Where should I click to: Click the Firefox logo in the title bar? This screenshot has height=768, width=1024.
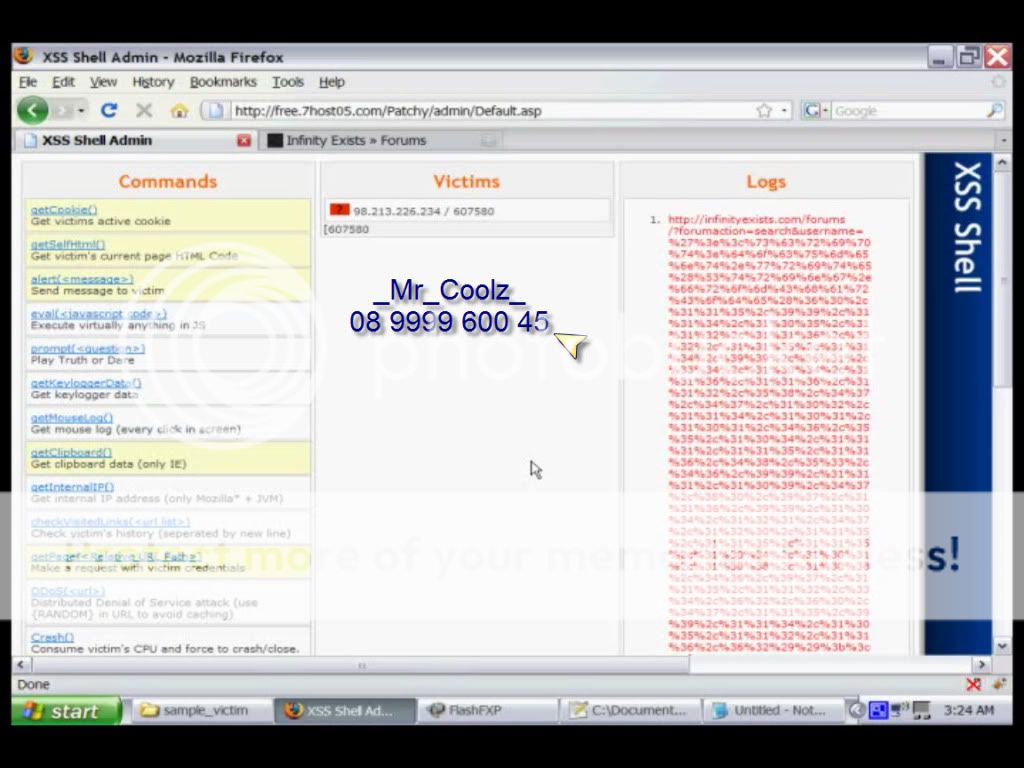[x=24, y=56]
